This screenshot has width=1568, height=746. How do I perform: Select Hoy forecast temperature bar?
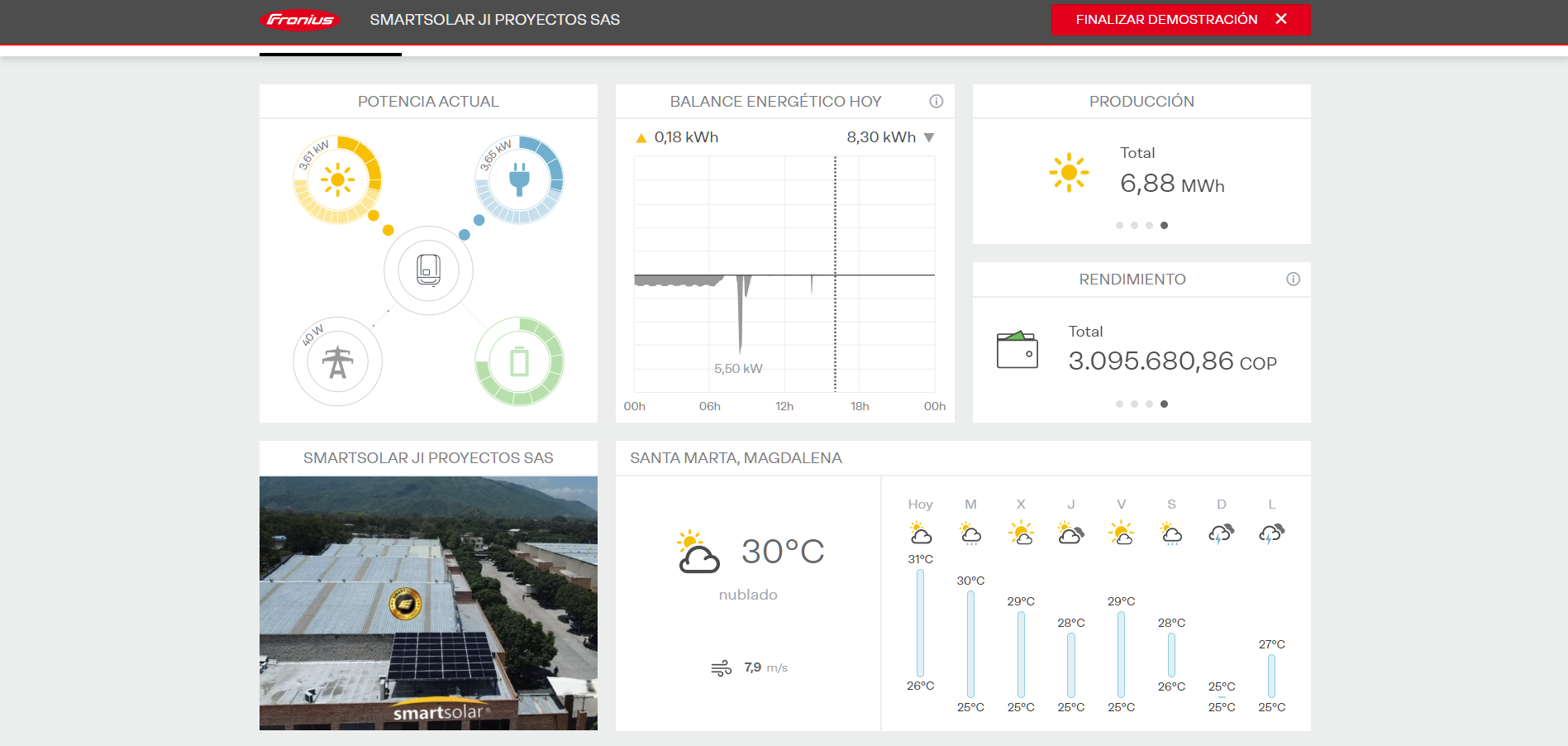click(920, 623)
